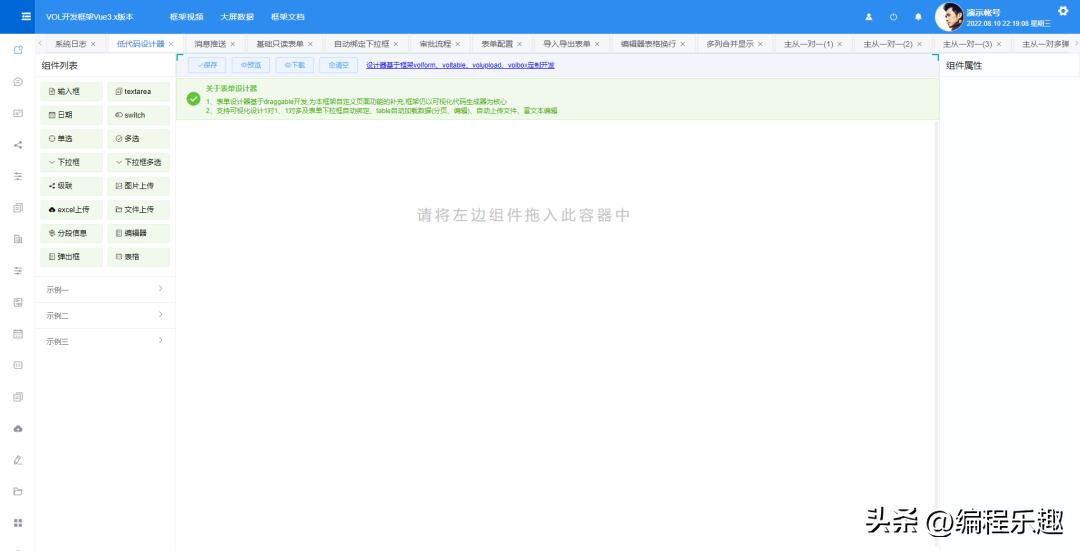Switch to the 主从一对一(2) tab

point(888,44)
